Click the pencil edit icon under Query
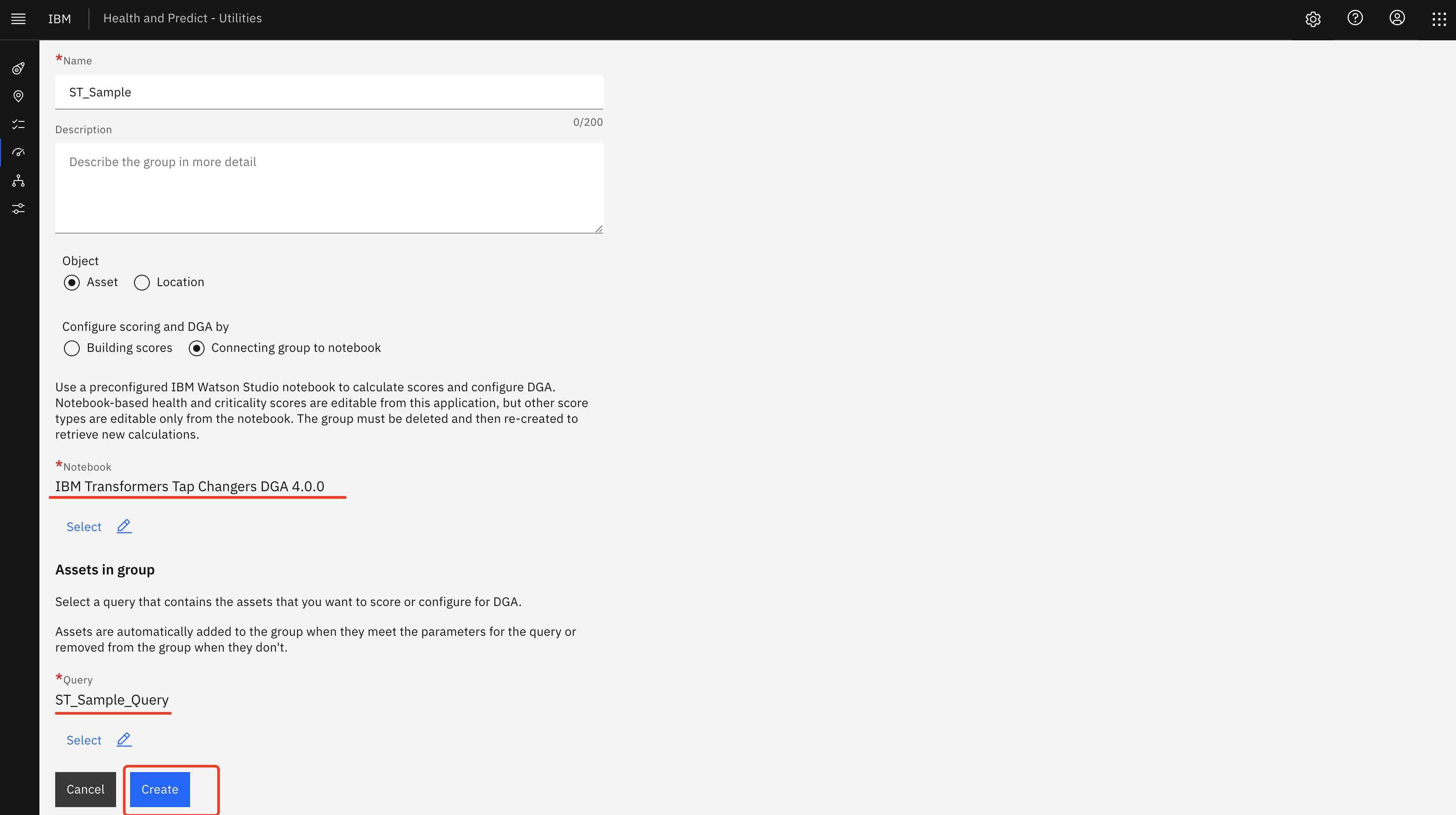The height and width of the screenshot is (815, 1456). click(x=124, y=739)
